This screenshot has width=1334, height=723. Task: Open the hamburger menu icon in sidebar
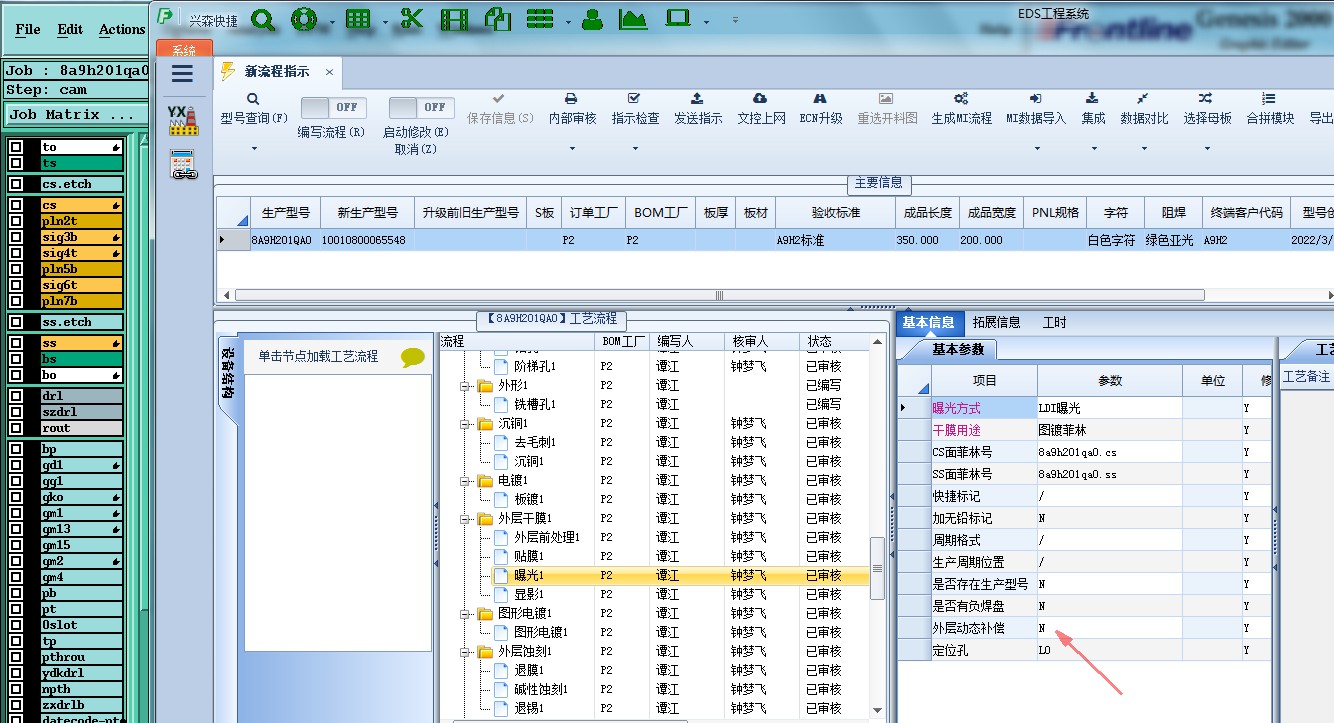182,73
